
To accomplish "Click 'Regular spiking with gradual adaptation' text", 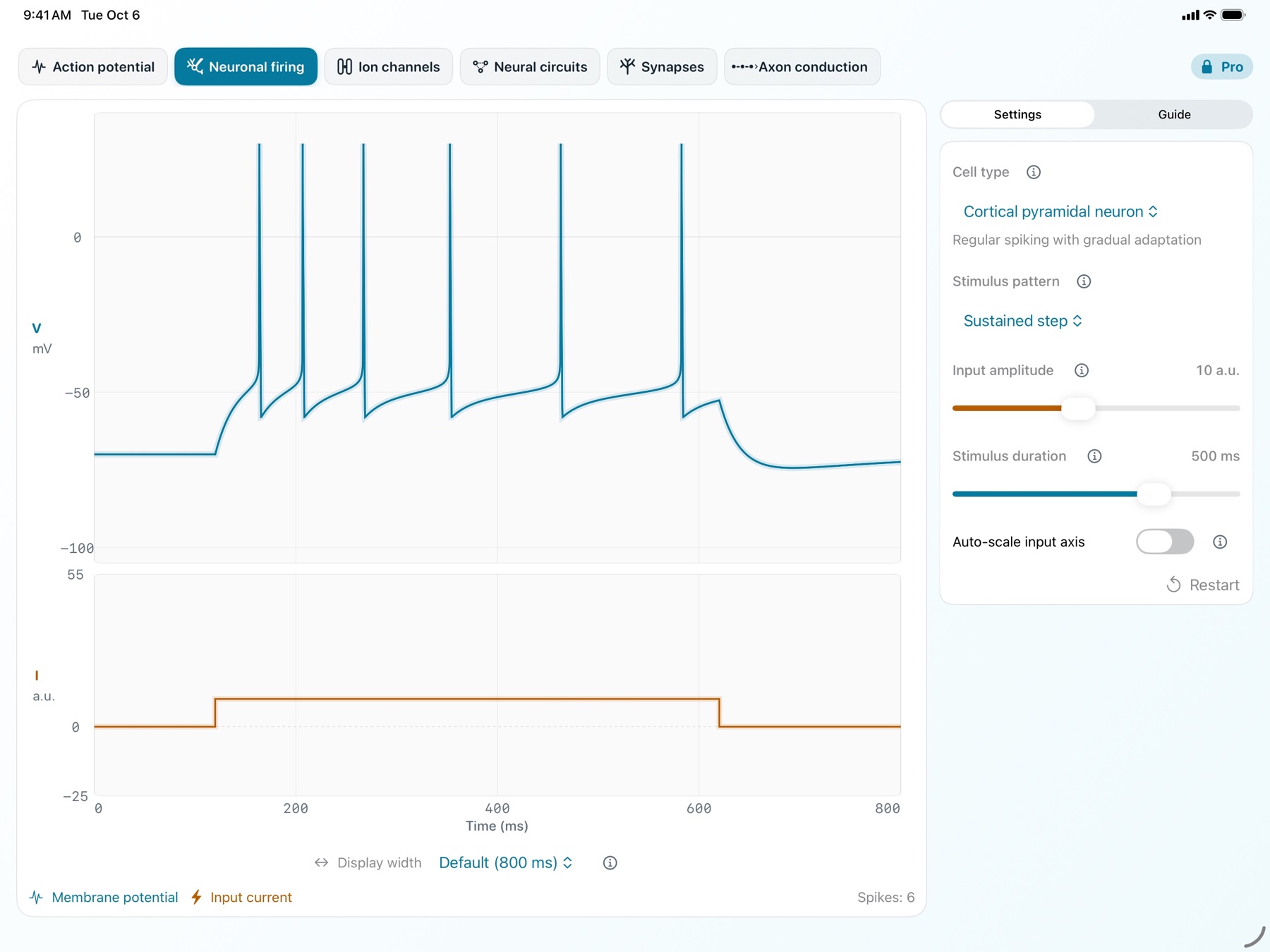I will pos(1077,240).
